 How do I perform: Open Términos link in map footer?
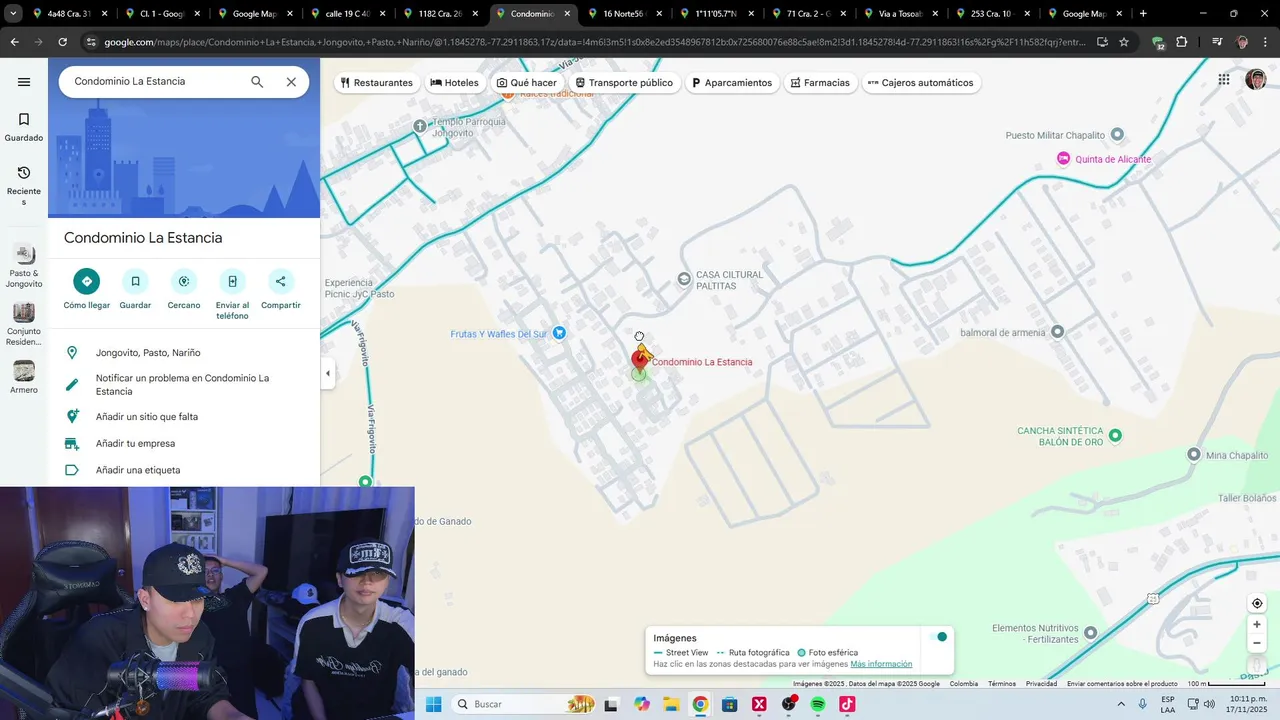click(x=1002, y=684)
